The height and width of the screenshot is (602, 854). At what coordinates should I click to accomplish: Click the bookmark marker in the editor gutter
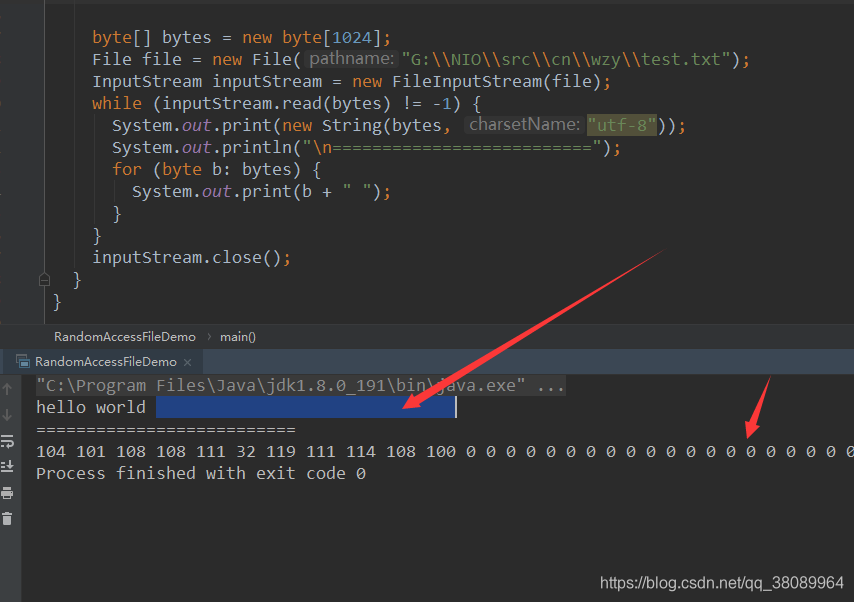(44, 280)
